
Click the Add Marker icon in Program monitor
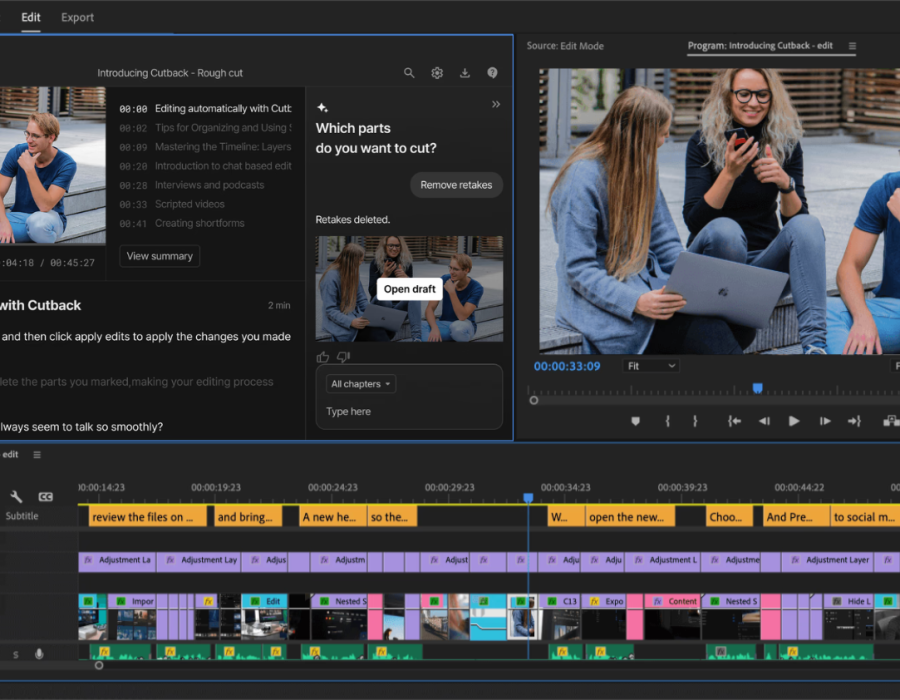click(x=635, y=421)
